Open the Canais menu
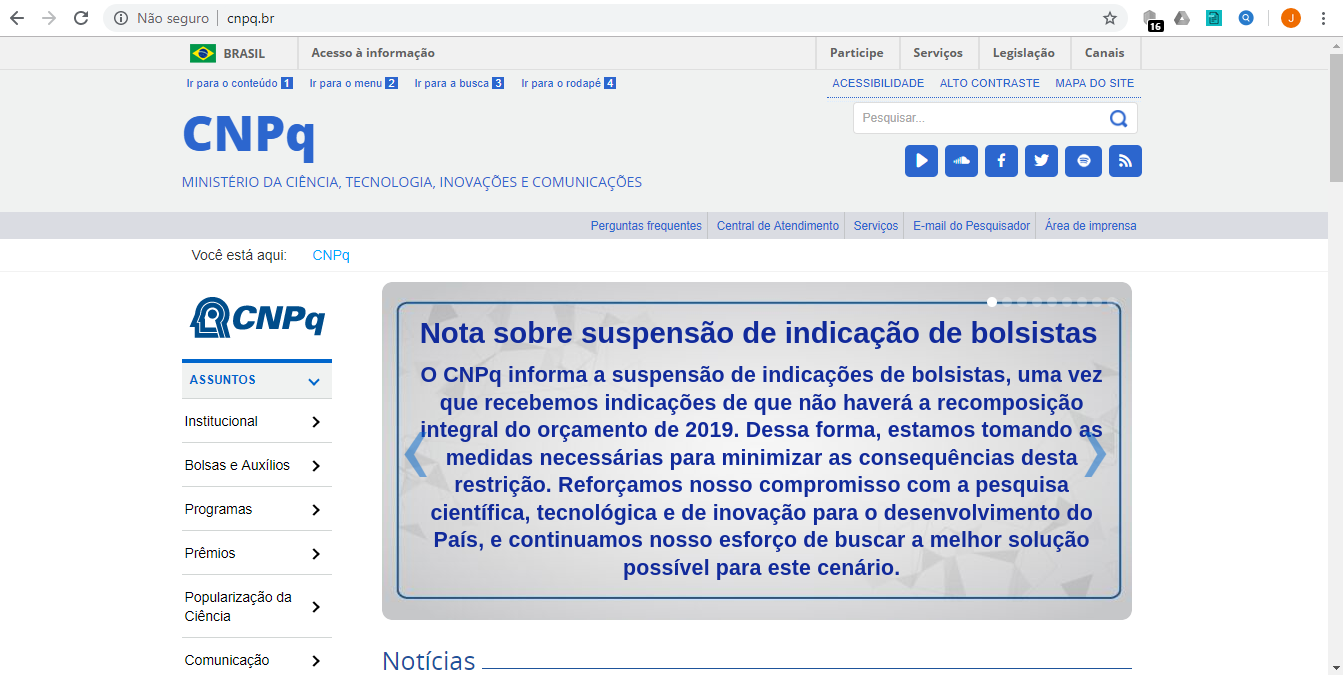 point(1105,53)
